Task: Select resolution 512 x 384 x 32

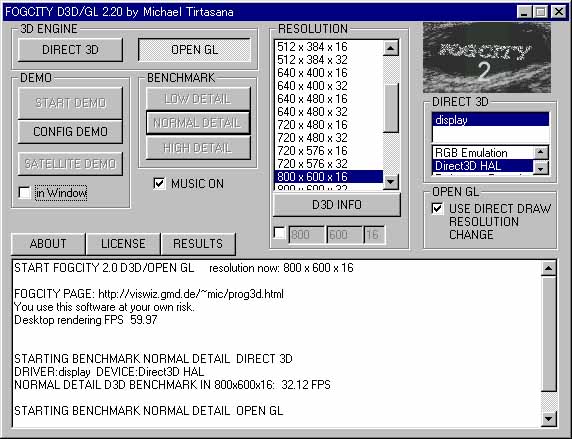Action: (x=329, y=60)
